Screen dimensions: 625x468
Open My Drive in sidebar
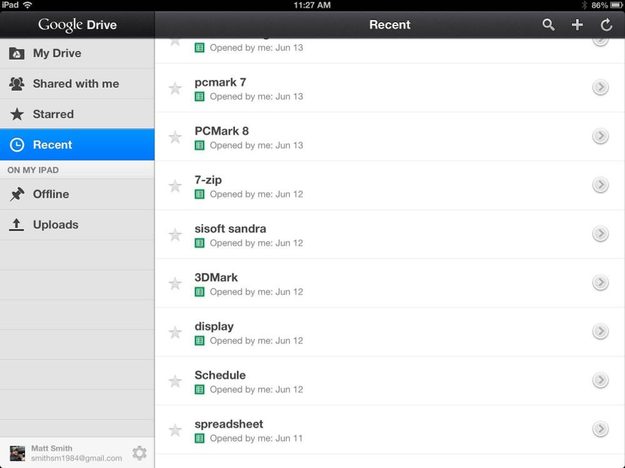pyautogui.click(x=77, y=53)
